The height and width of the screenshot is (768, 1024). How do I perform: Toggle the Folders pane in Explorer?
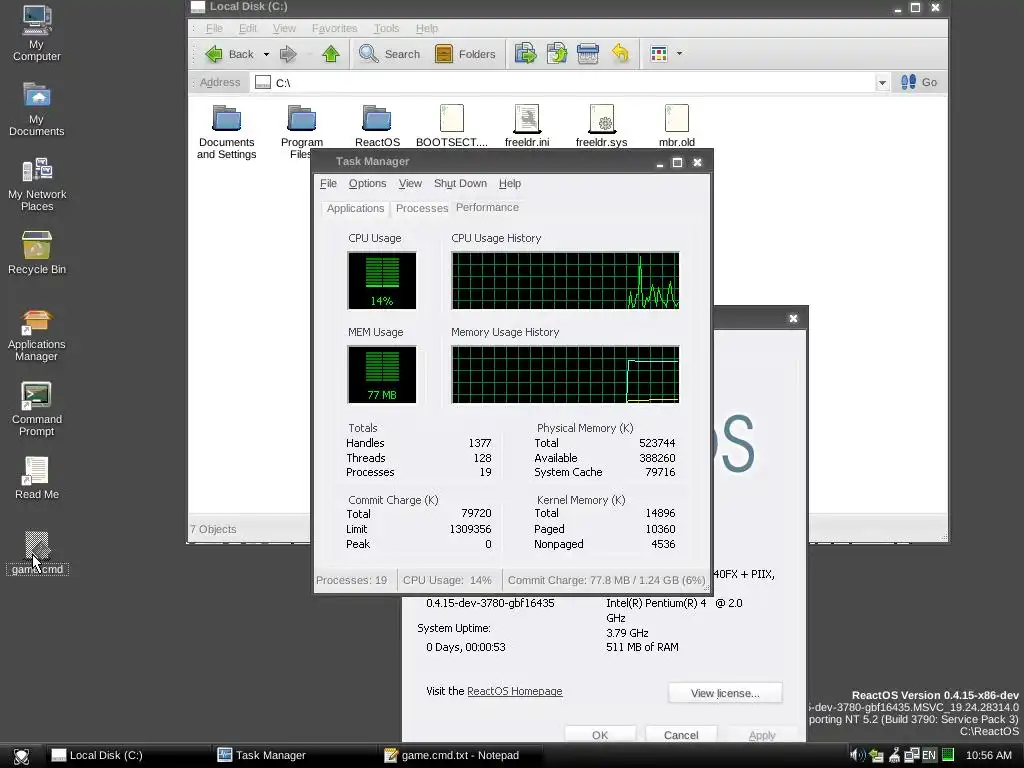click(x=465, y=54)
